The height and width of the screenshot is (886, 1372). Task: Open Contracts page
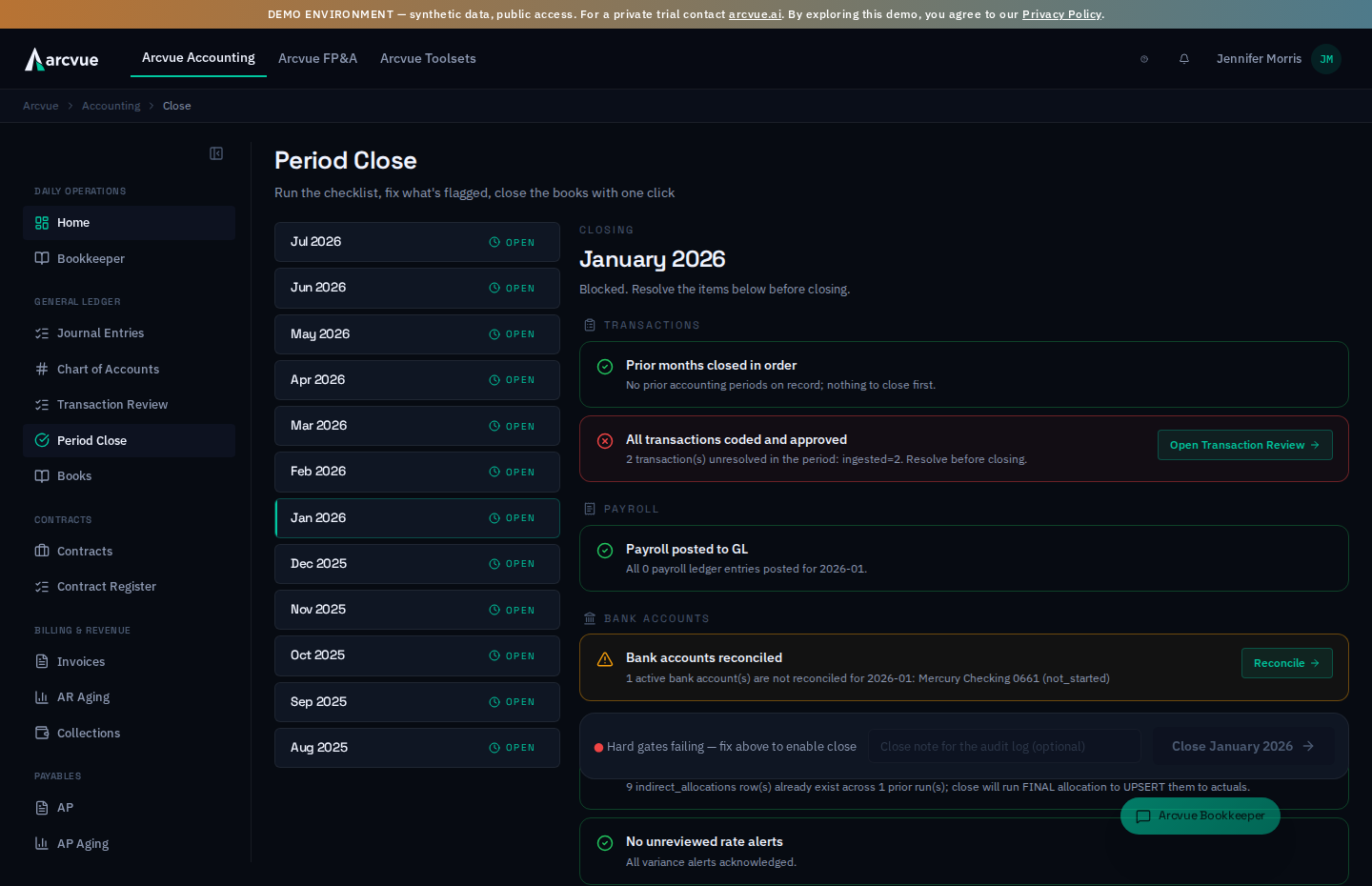[129, 552]
